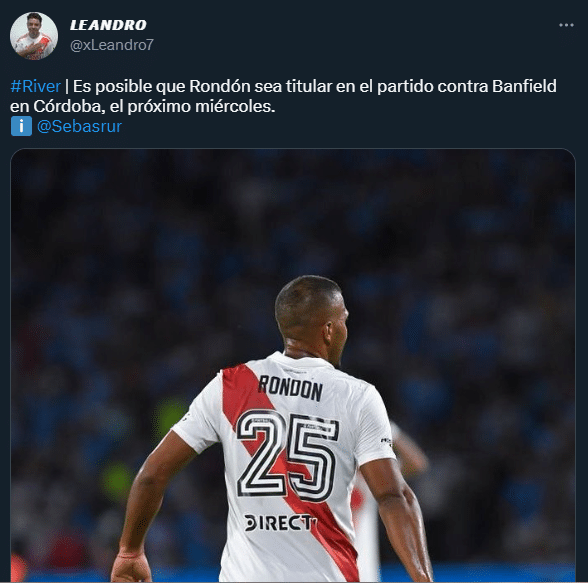Screen dimensions: 588x583
Task: Open the @Sebasrur mention
Action: coord(79,126)
